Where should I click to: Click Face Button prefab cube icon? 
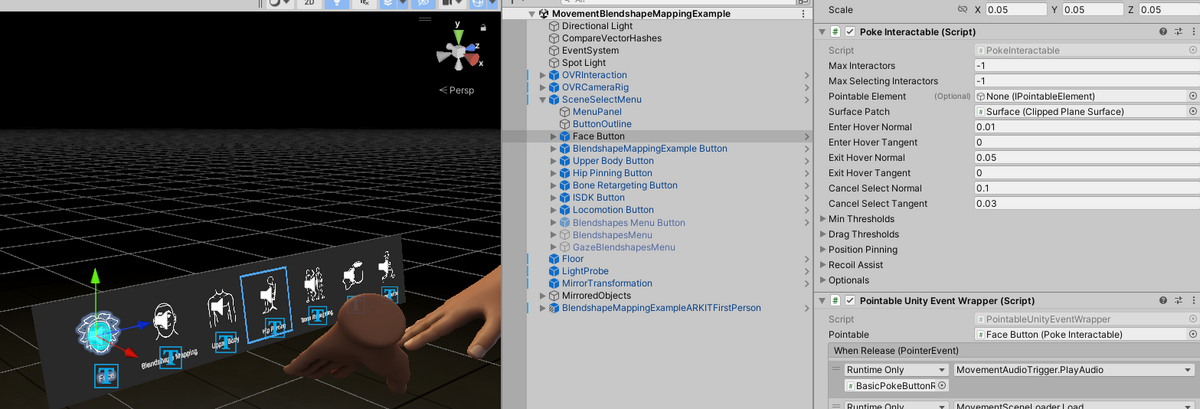coord(565,136)
